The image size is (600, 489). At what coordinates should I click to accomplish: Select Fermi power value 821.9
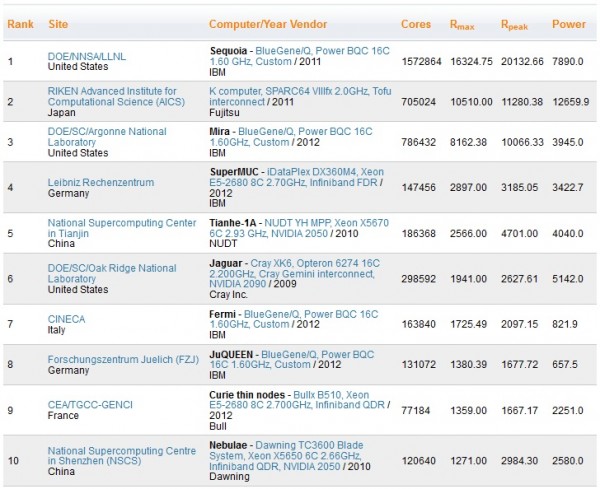point(565,324)
